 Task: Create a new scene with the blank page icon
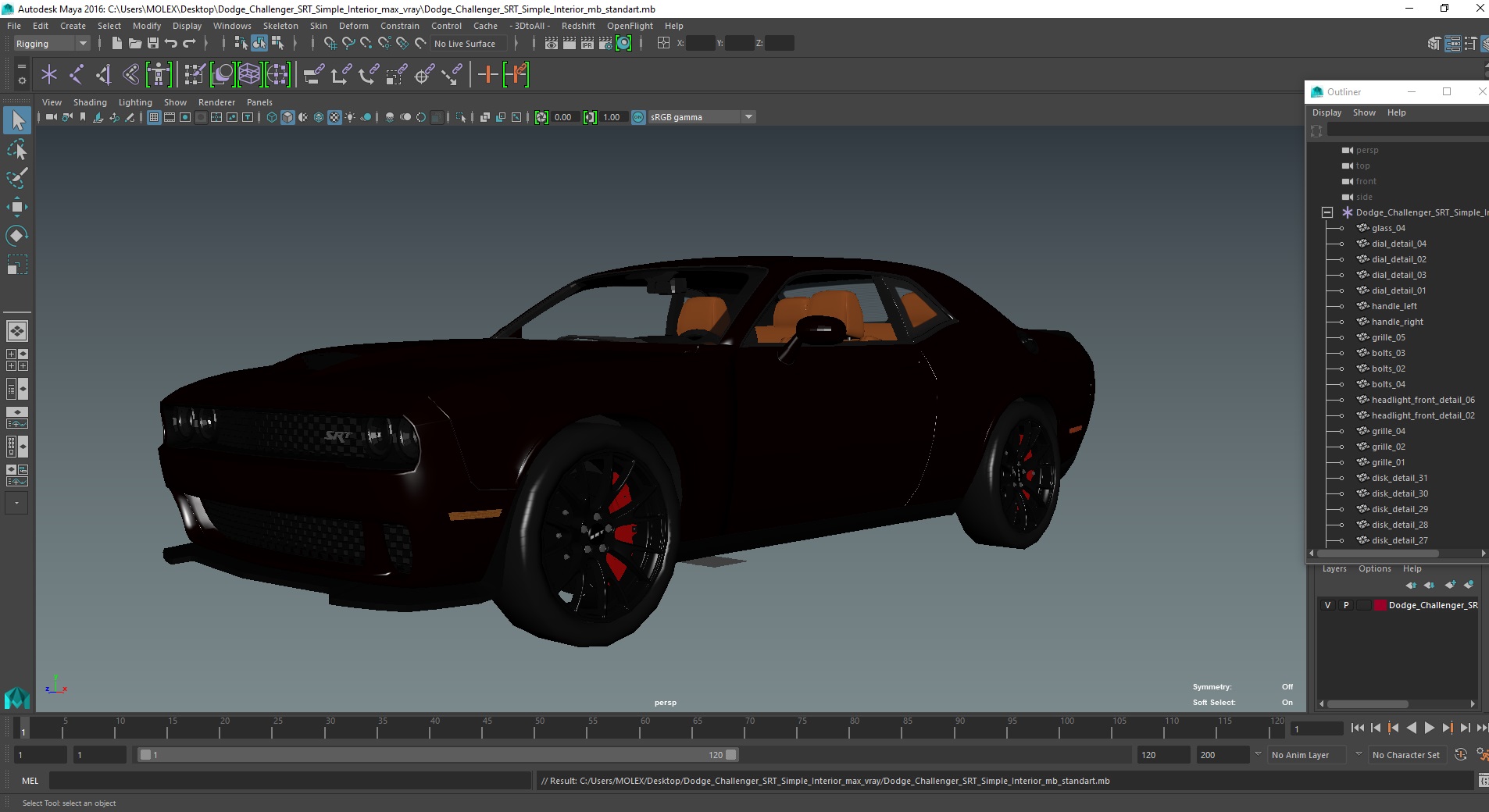[116, 43]
